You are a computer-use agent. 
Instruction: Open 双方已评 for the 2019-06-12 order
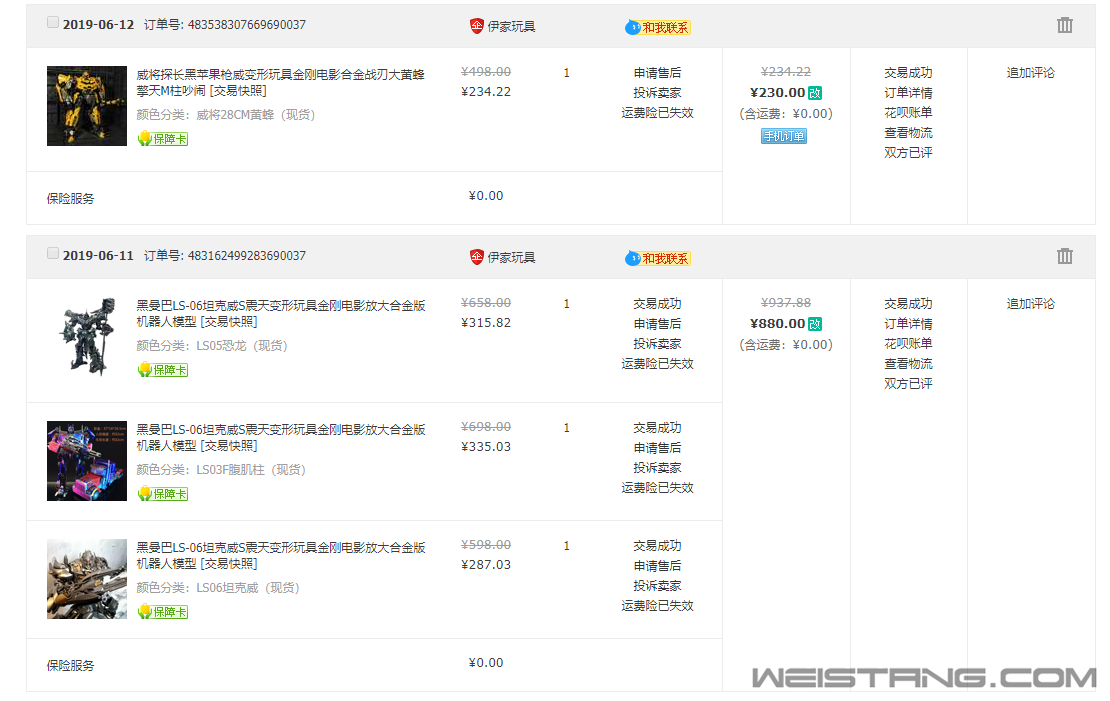(x=908, y=152)
